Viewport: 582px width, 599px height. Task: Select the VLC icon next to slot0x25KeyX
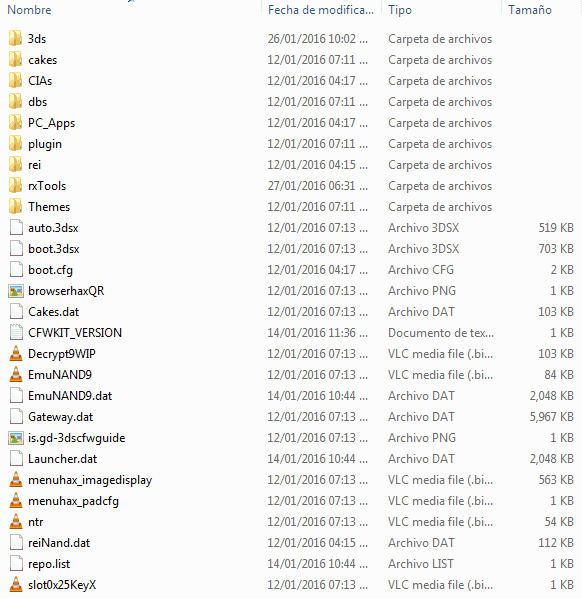(x=16, y=585)
